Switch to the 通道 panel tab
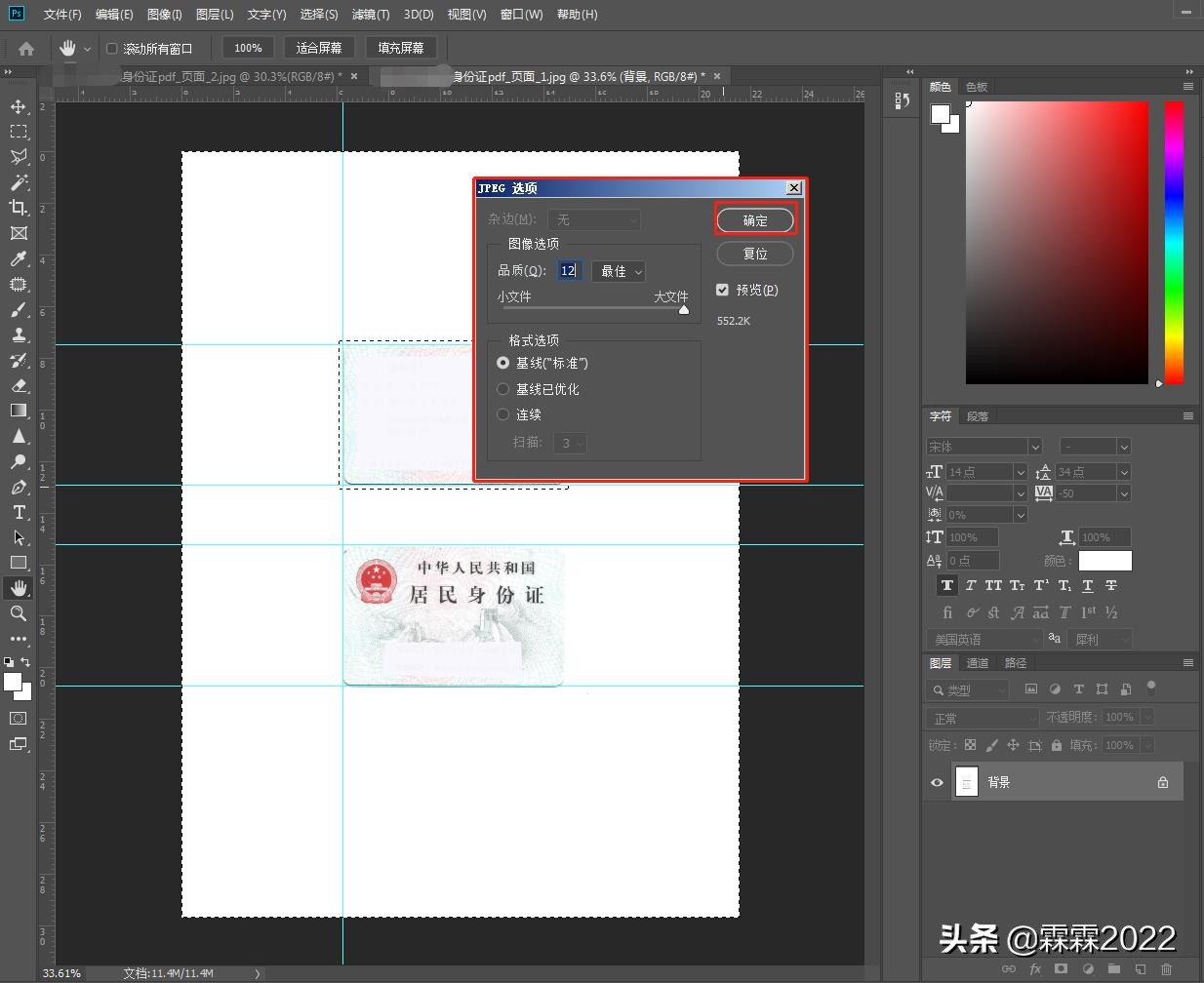The width and height of the screenshot is (1204, 983). click(977, 663)
